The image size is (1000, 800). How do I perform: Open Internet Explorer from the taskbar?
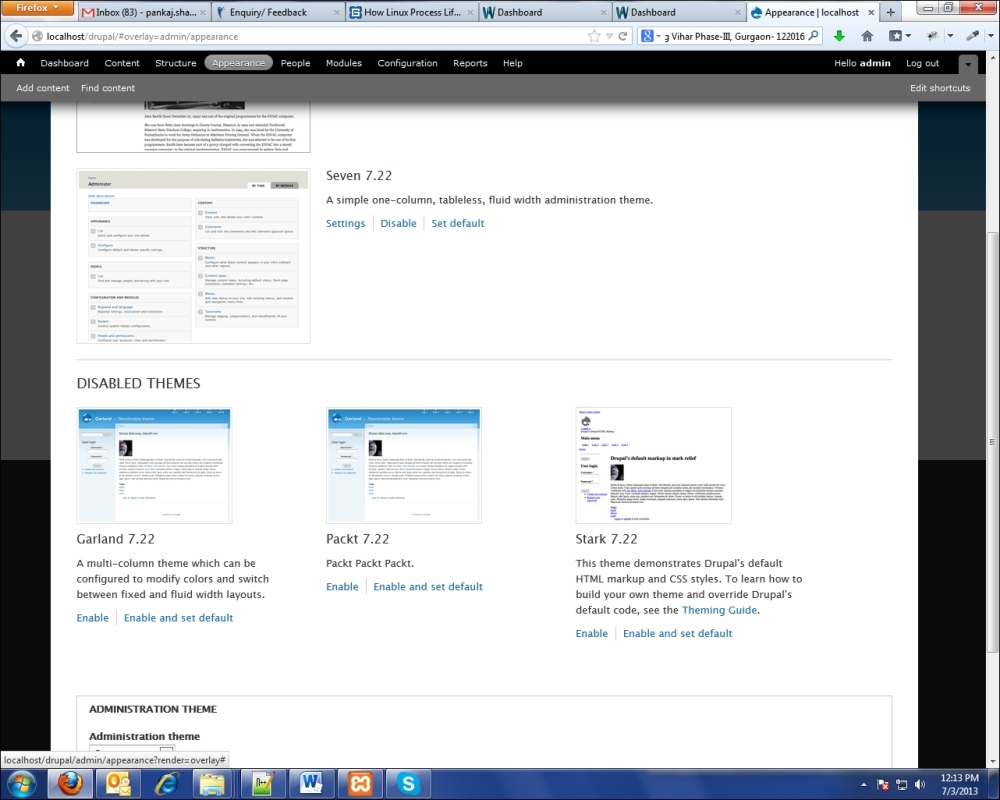[166, 783]
